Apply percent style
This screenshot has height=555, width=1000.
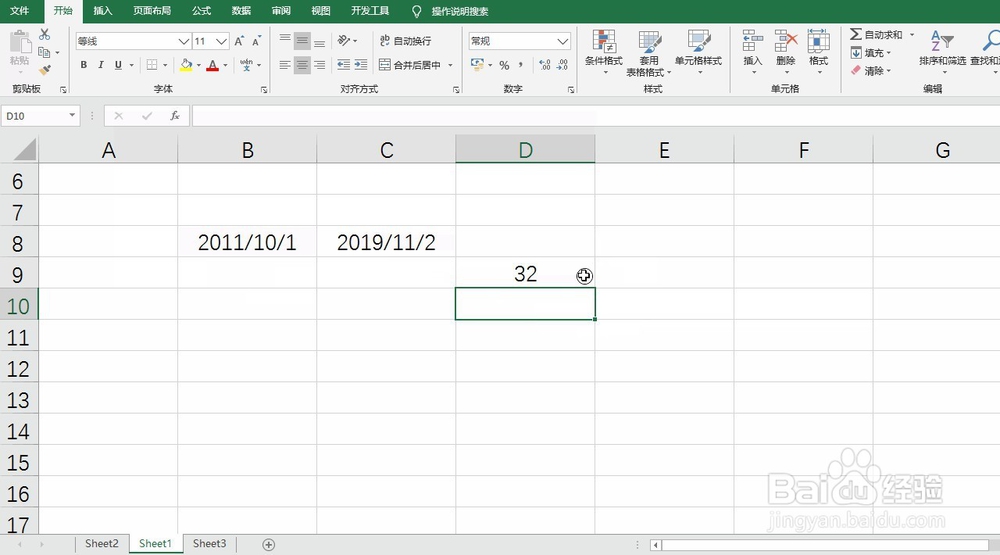point(504,65)
